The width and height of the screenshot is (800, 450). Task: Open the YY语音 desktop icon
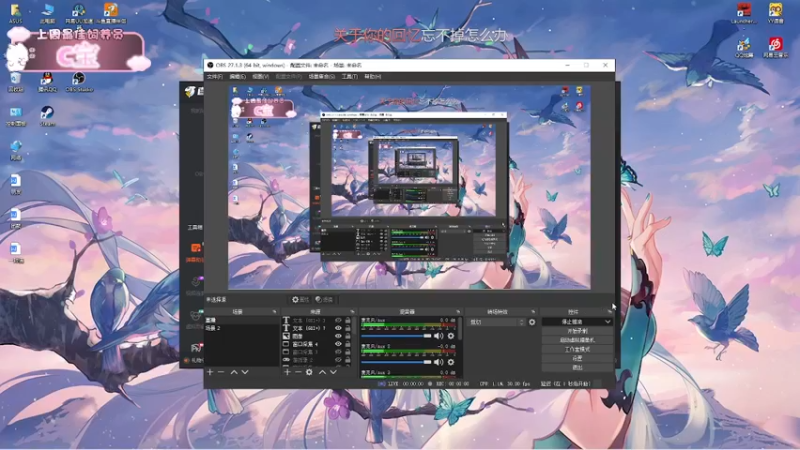point(776,14)
